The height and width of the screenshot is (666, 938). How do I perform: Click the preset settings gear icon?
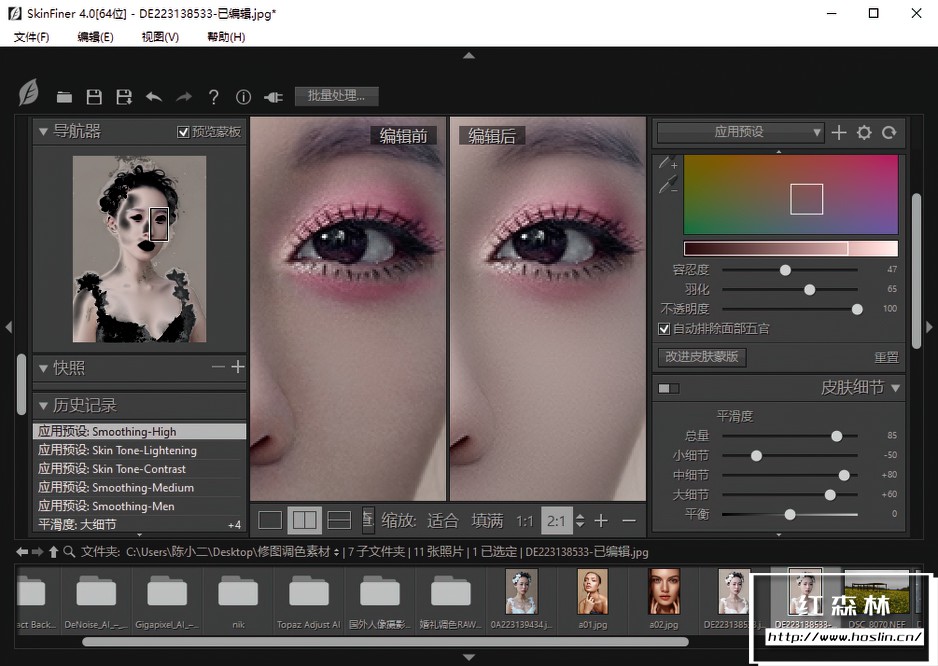(864, 132)
